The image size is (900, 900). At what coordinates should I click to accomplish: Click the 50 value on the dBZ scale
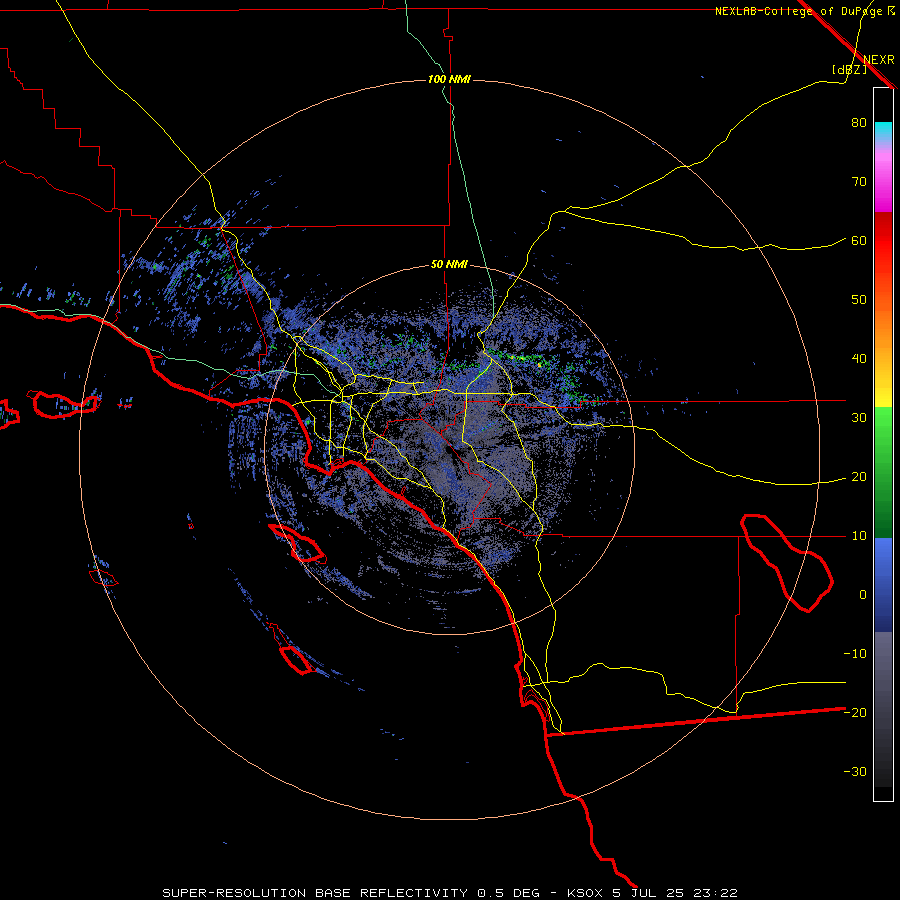click(x=859, y=300)
